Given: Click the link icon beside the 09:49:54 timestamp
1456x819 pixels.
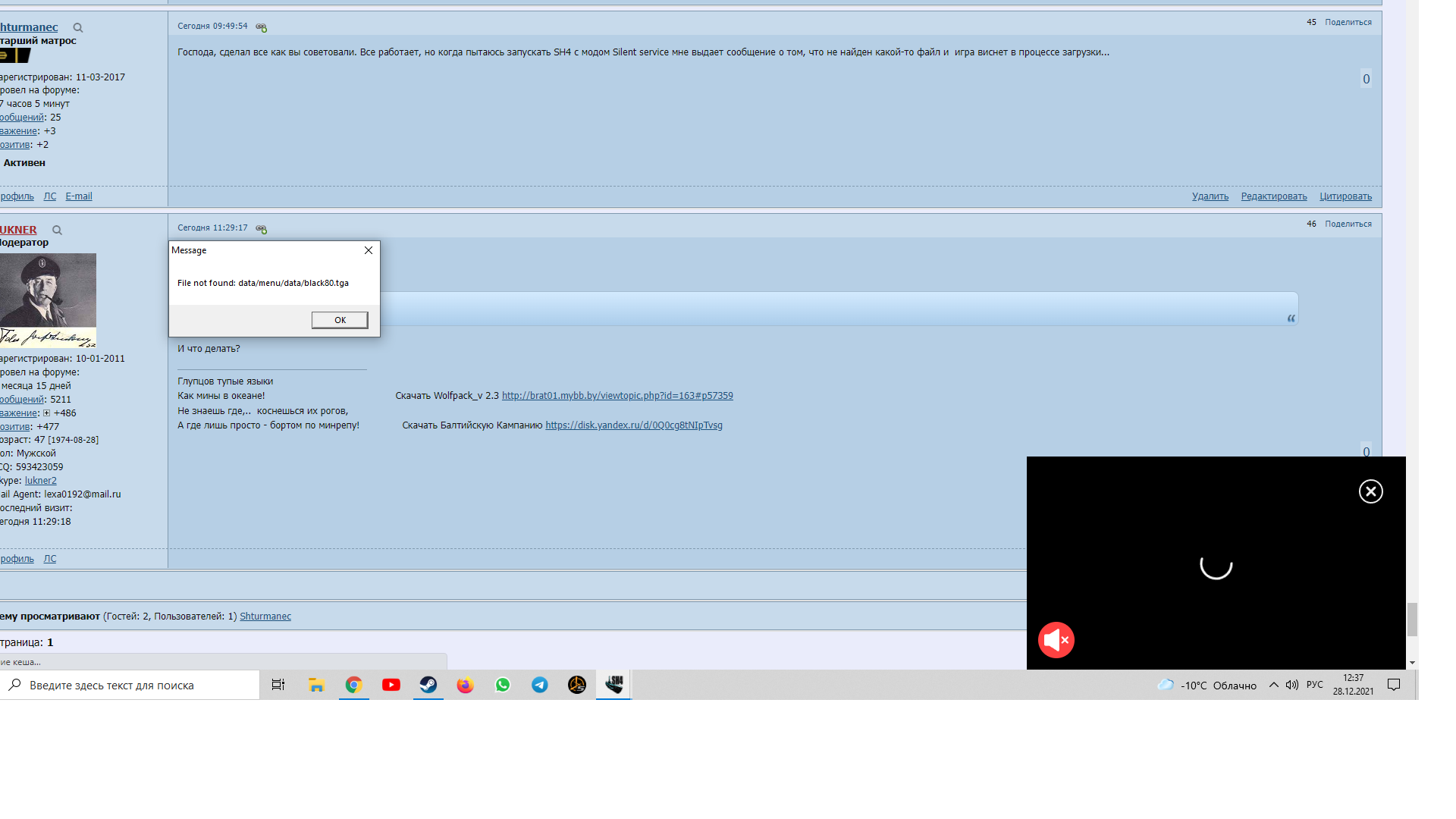Looking at the screenshot, I should pyautogui.click(x=261, y=27).
